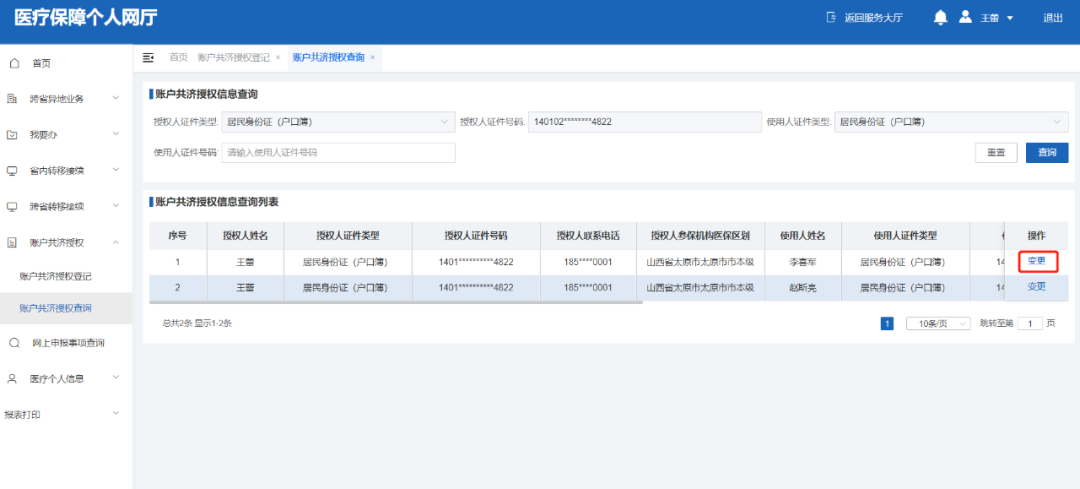Click the sidebar collapse menu icon

point(149,58)
